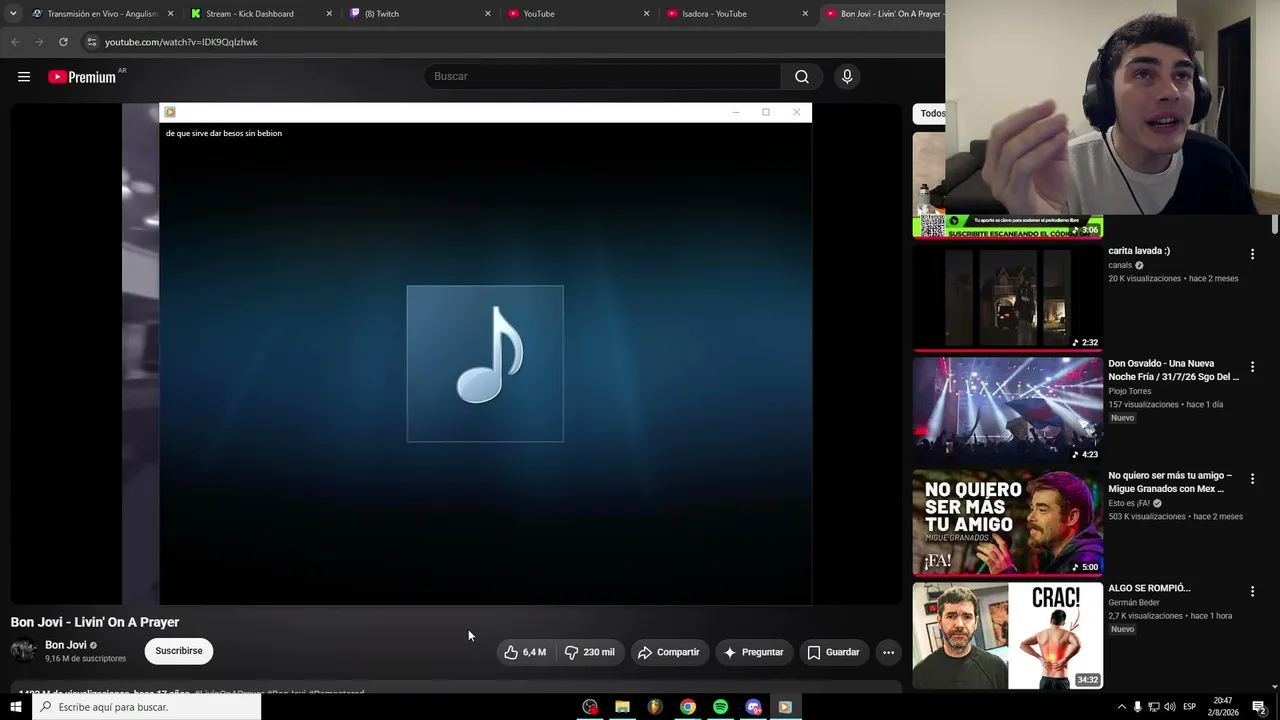Show hidden system tray icons

tap(1121, 707)
